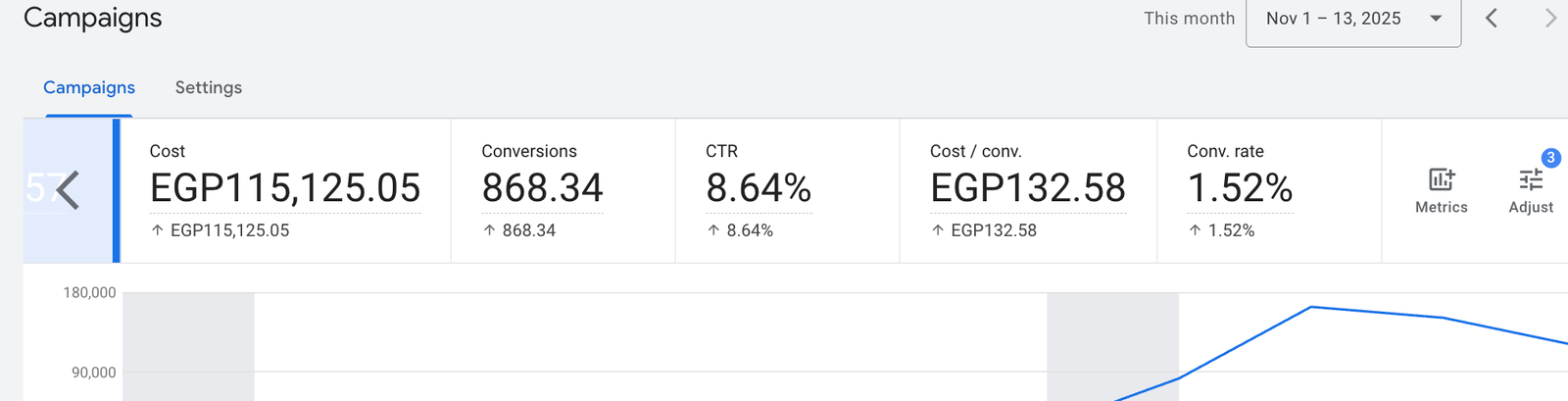1568x401 pixels.
Task: Click the This month label
Action: click(1189, 19)
